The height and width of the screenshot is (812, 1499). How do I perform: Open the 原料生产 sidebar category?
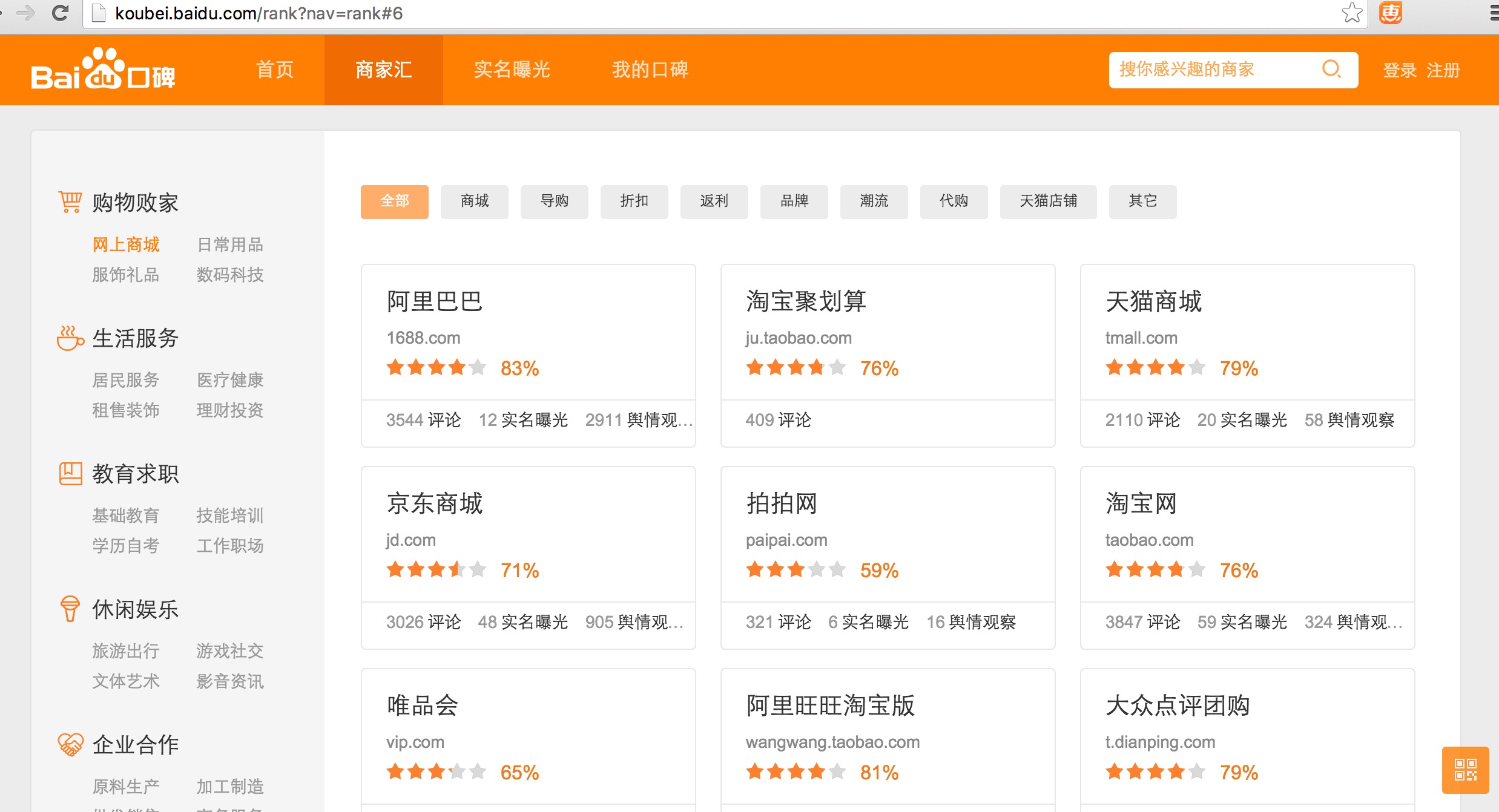point(126,787)
